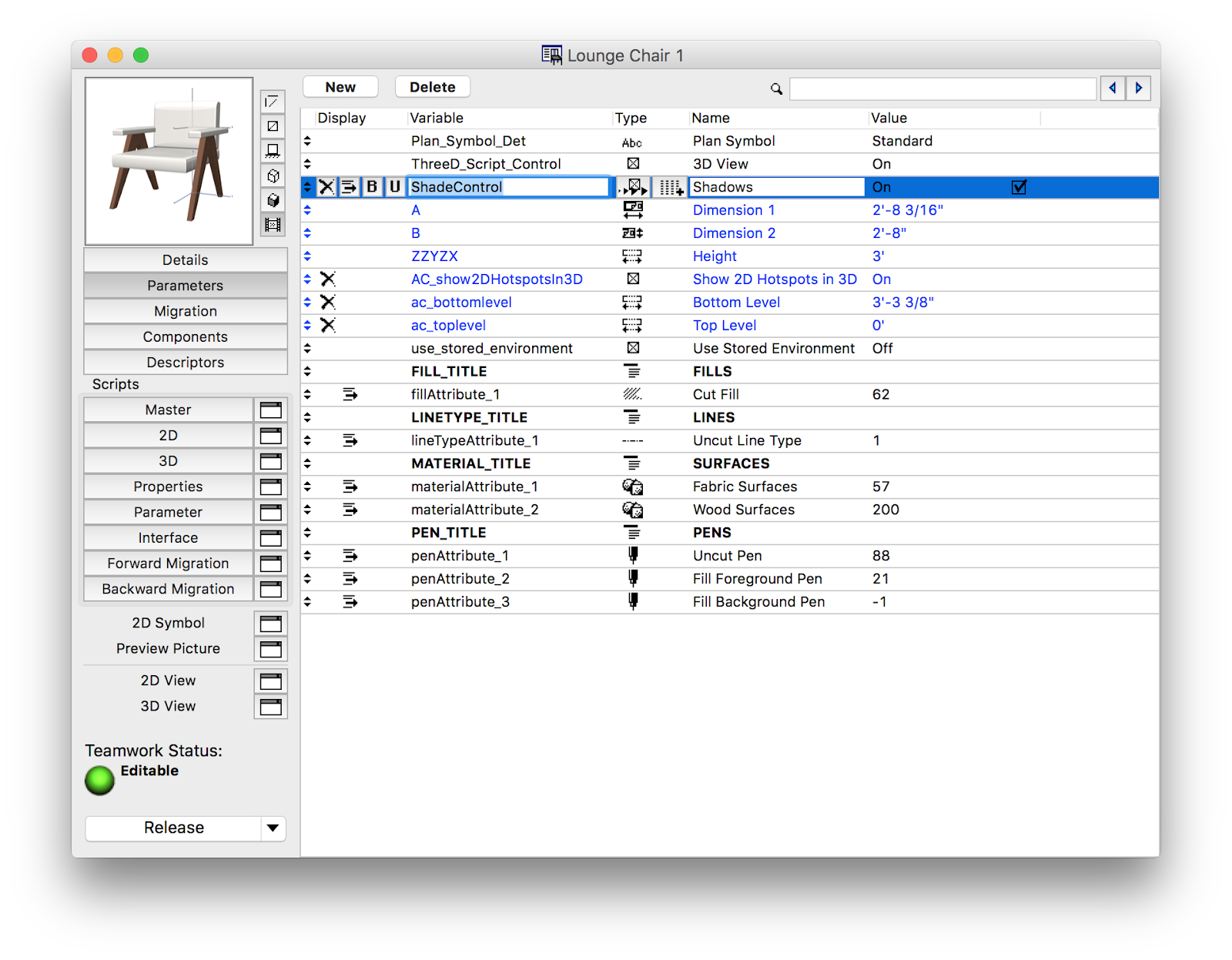Click the reorder arrows for LINETYPE_TITLE row
This screenshot has height=960, width=1232.
[307, 417]
